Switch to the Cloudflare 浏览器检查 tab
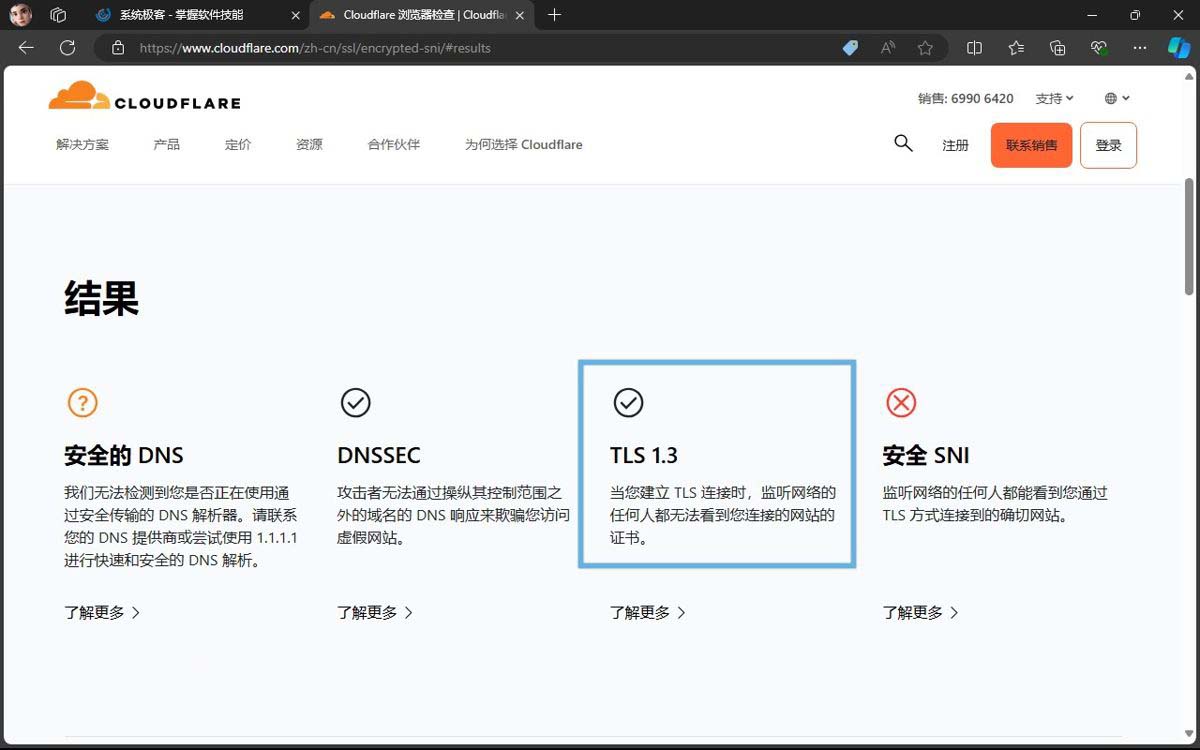 point(420,15)
